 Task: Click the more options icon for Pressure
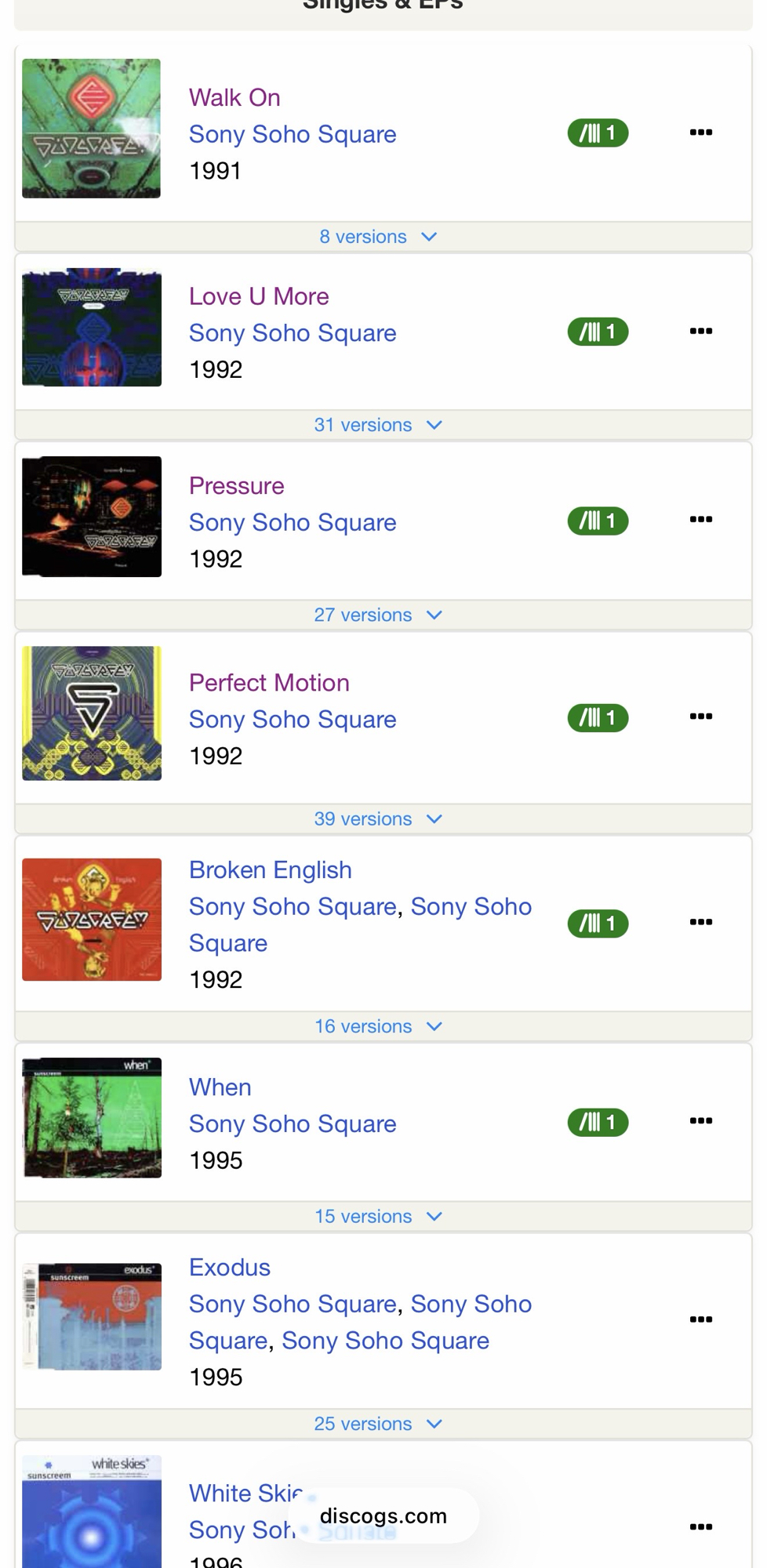click(x=700, y=520)
